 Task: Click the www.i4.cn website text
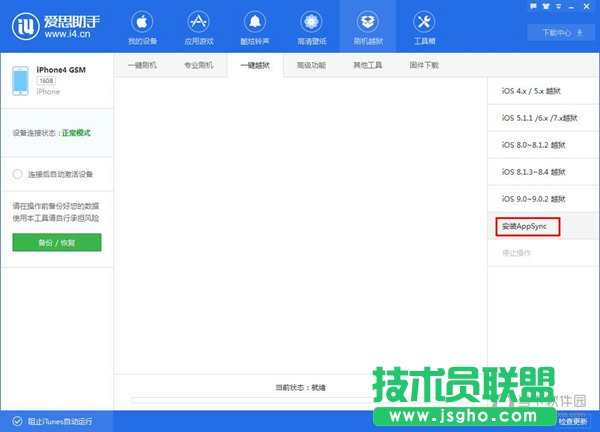tap(67, 34)
